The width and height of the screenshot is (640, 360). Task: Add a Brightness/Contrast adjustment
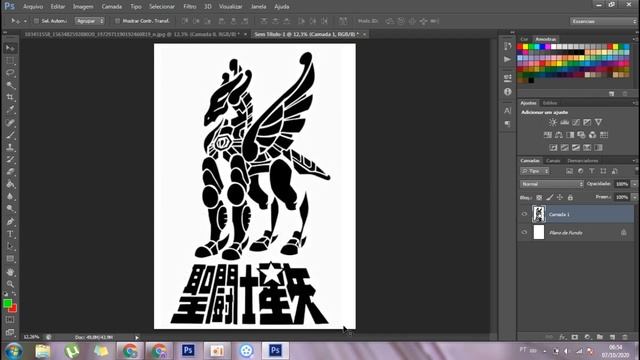click(x=553, y=122)
